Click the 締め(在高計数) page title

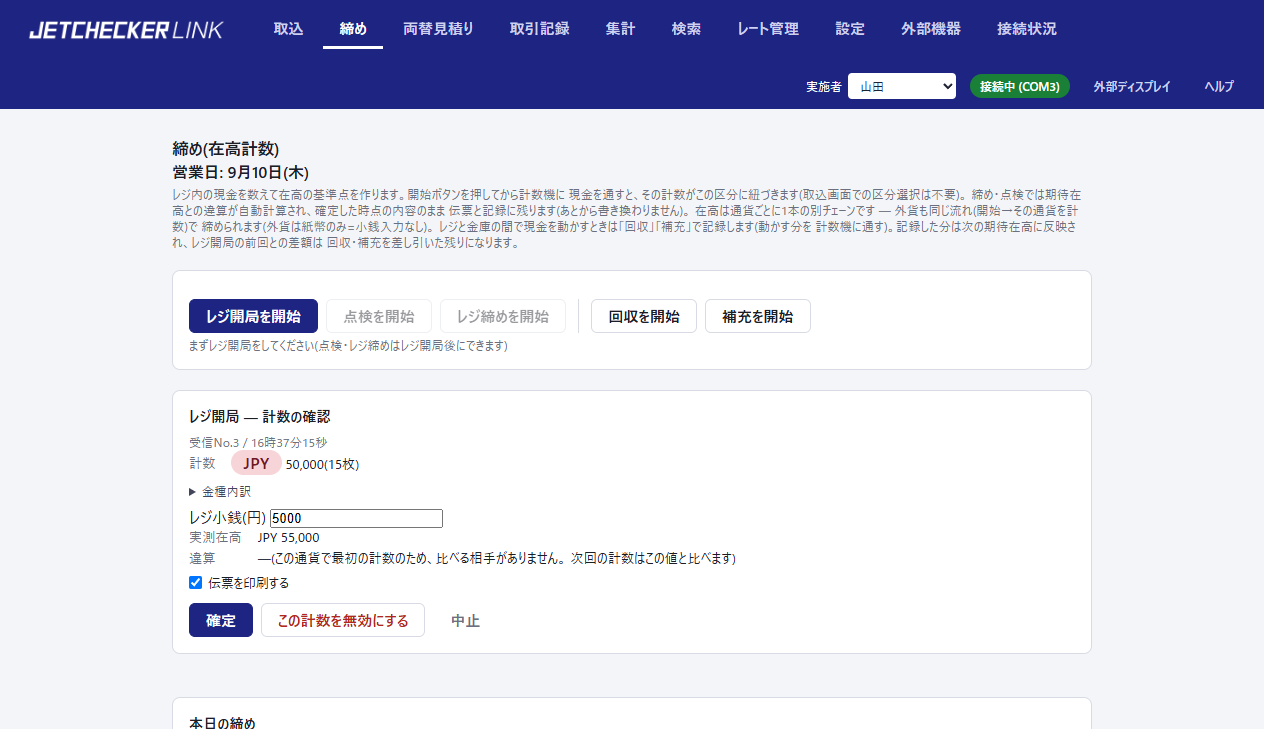pyautogui.click(x=226, y=149)
